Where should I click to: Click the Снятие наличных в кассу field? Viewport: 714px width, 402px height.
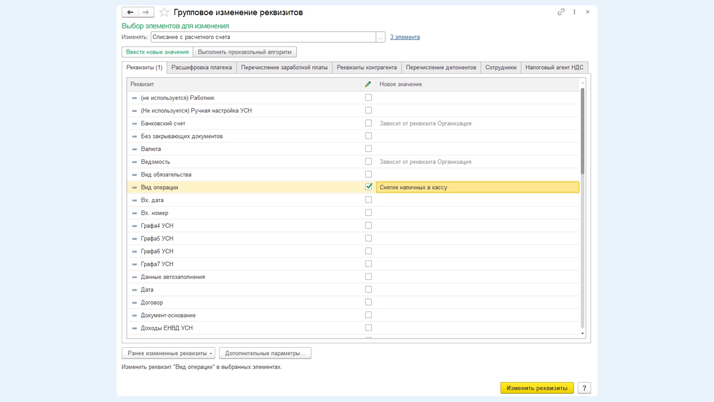(477, 187)
